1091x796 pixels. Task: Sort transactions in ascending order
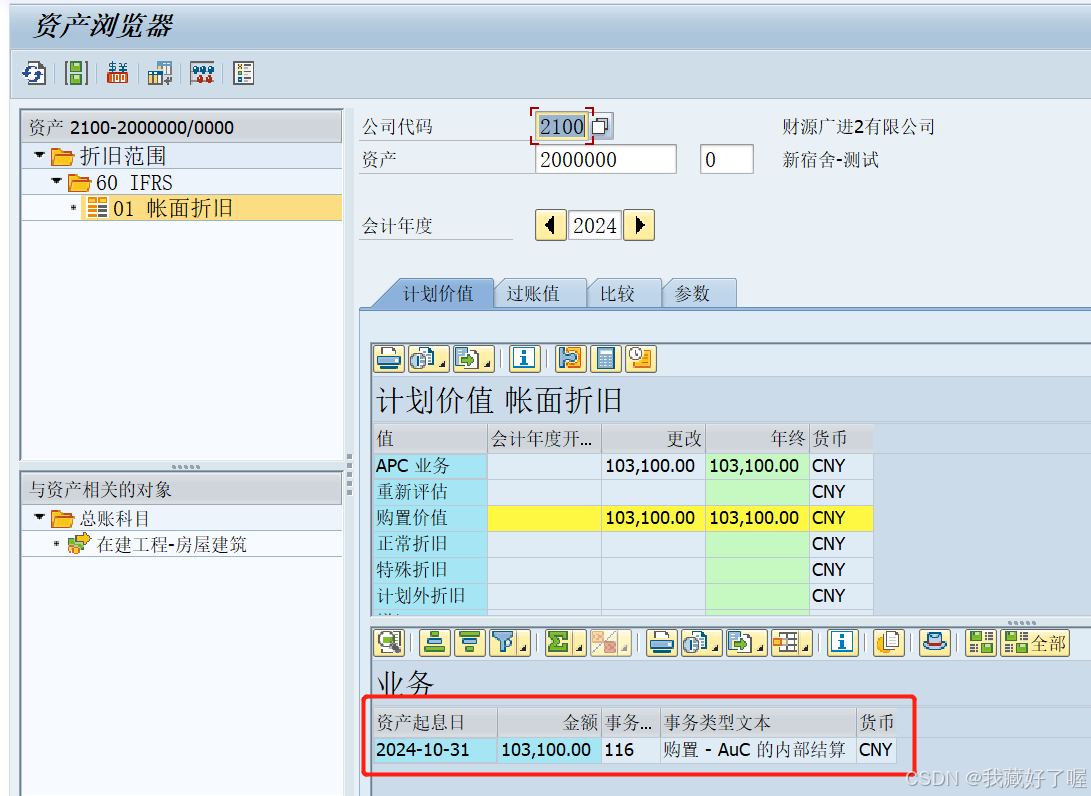[435, 643]
